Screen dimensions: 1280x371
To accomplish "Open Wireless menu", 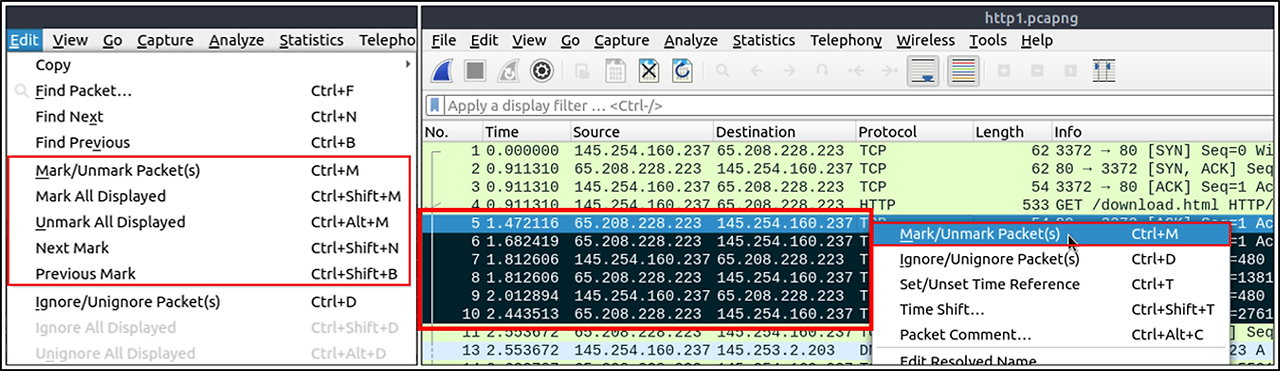I will pyautogui.click(x=926, y=40).
